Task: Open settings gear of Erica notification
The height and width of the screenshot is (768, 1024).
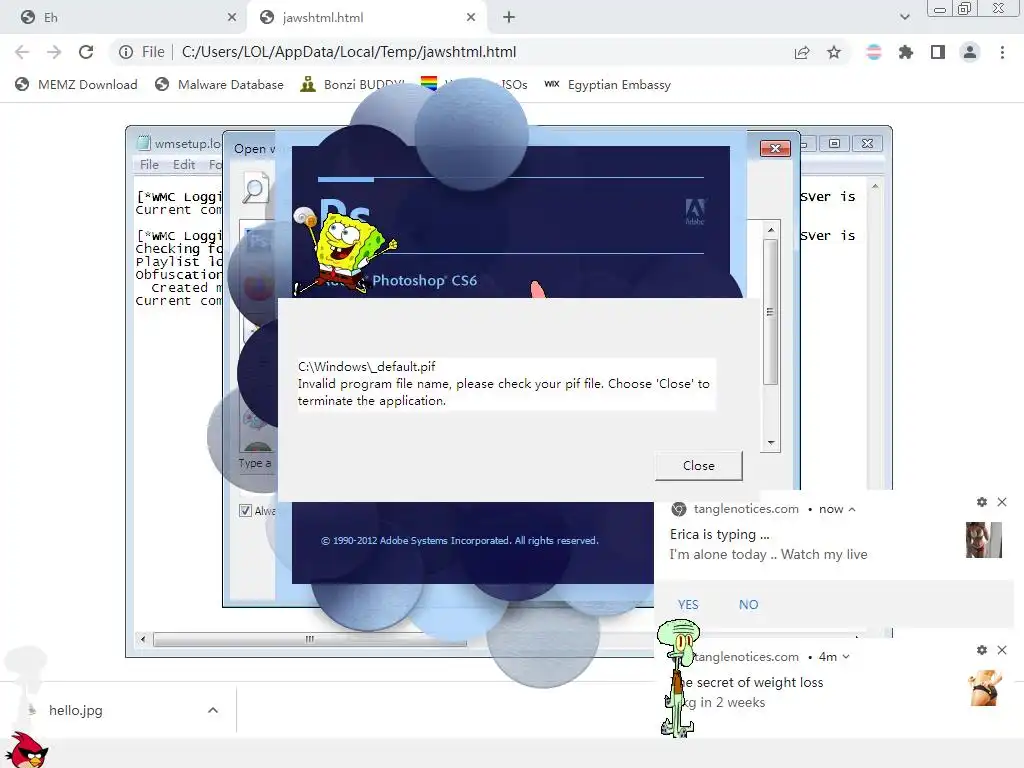Action: (x=982, y=502)
